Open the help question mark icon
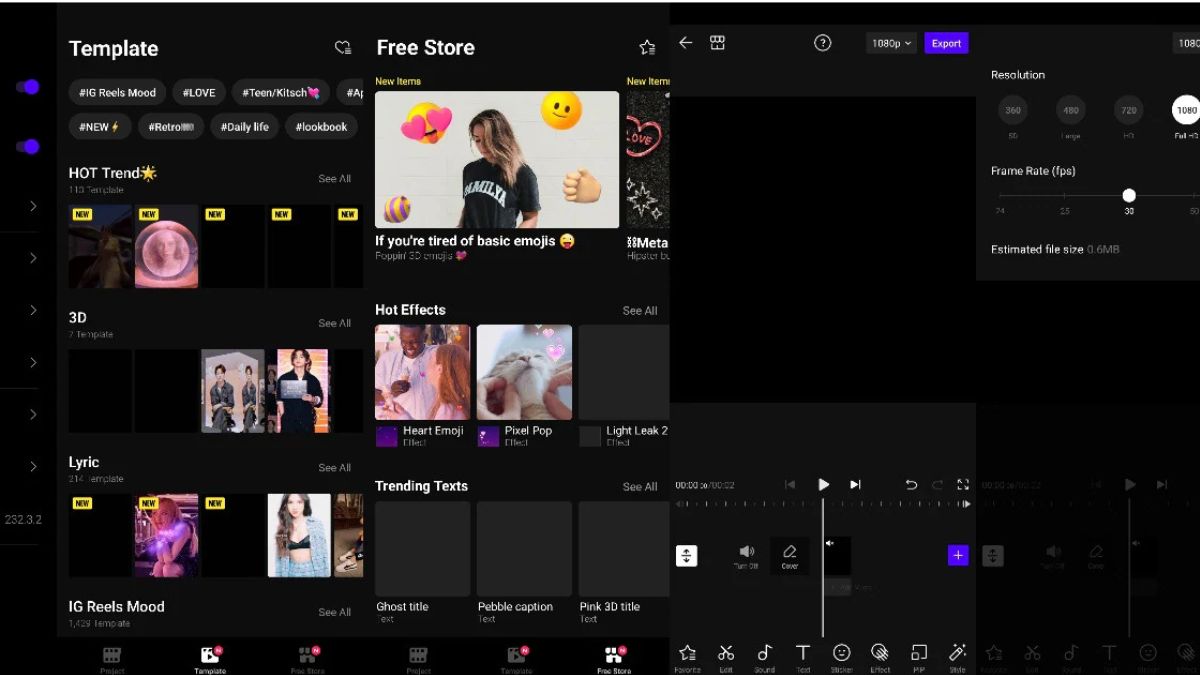Screen dimensions: 1200x675 [823, 43]
